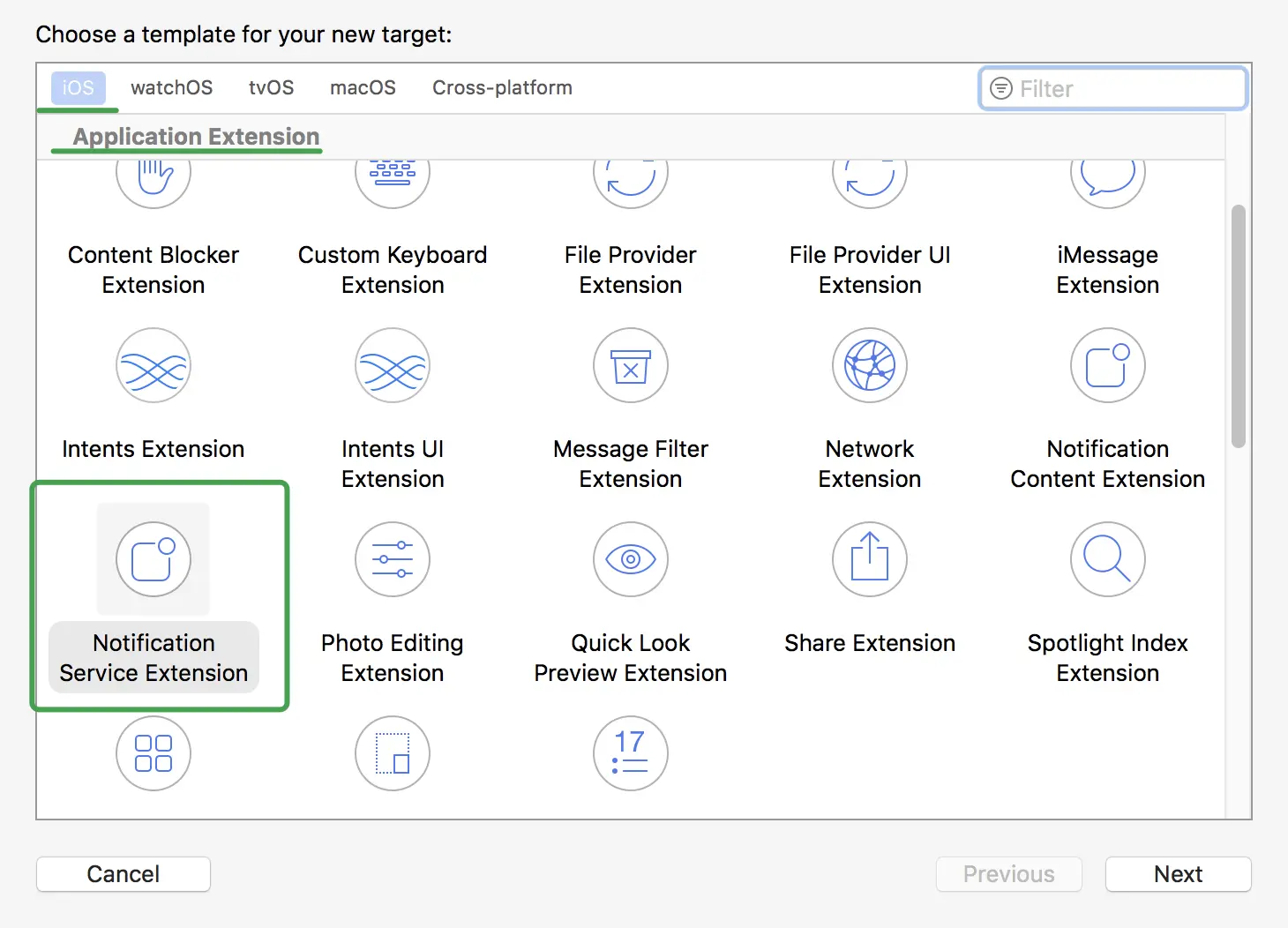This screenshot has width=1288, height=928.
Task: Click the filter icon in search field
Action: pos(1001,88)
